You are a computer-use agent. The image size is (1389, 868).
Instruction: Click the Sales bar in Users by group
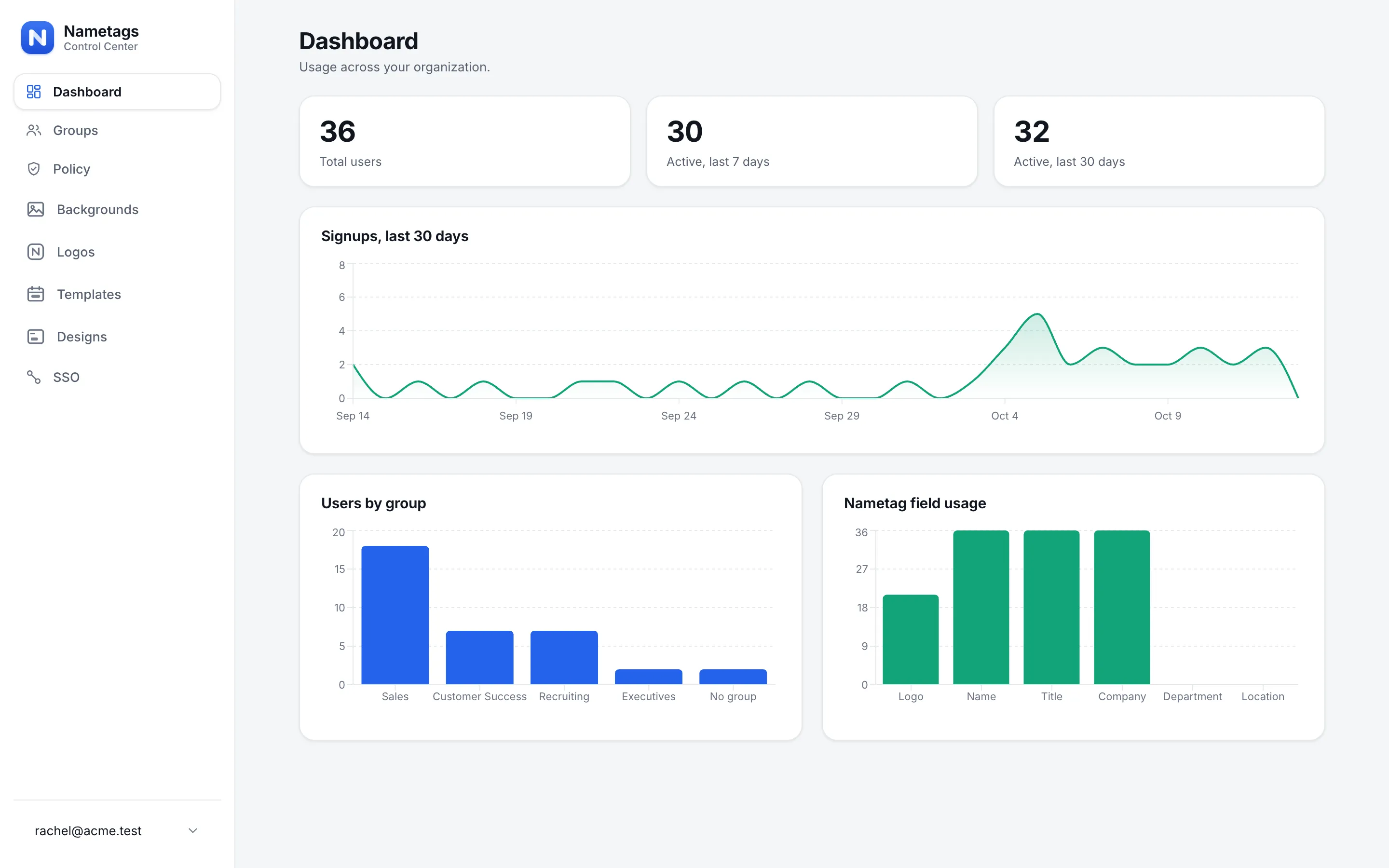pos(395,615)
